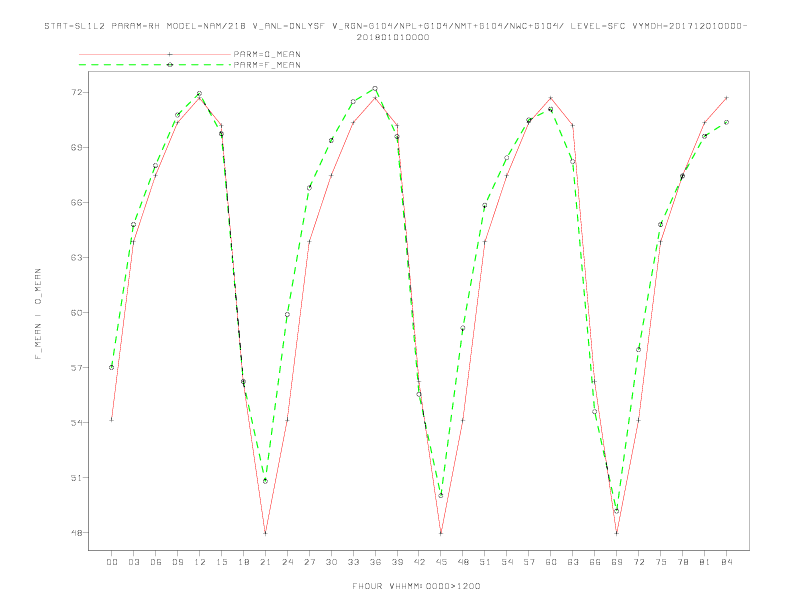Click the O_MEAN plus marker at hour 60 peak
Image resolution: width=792 pixels, height=612 pixels.
pos(551,97)
